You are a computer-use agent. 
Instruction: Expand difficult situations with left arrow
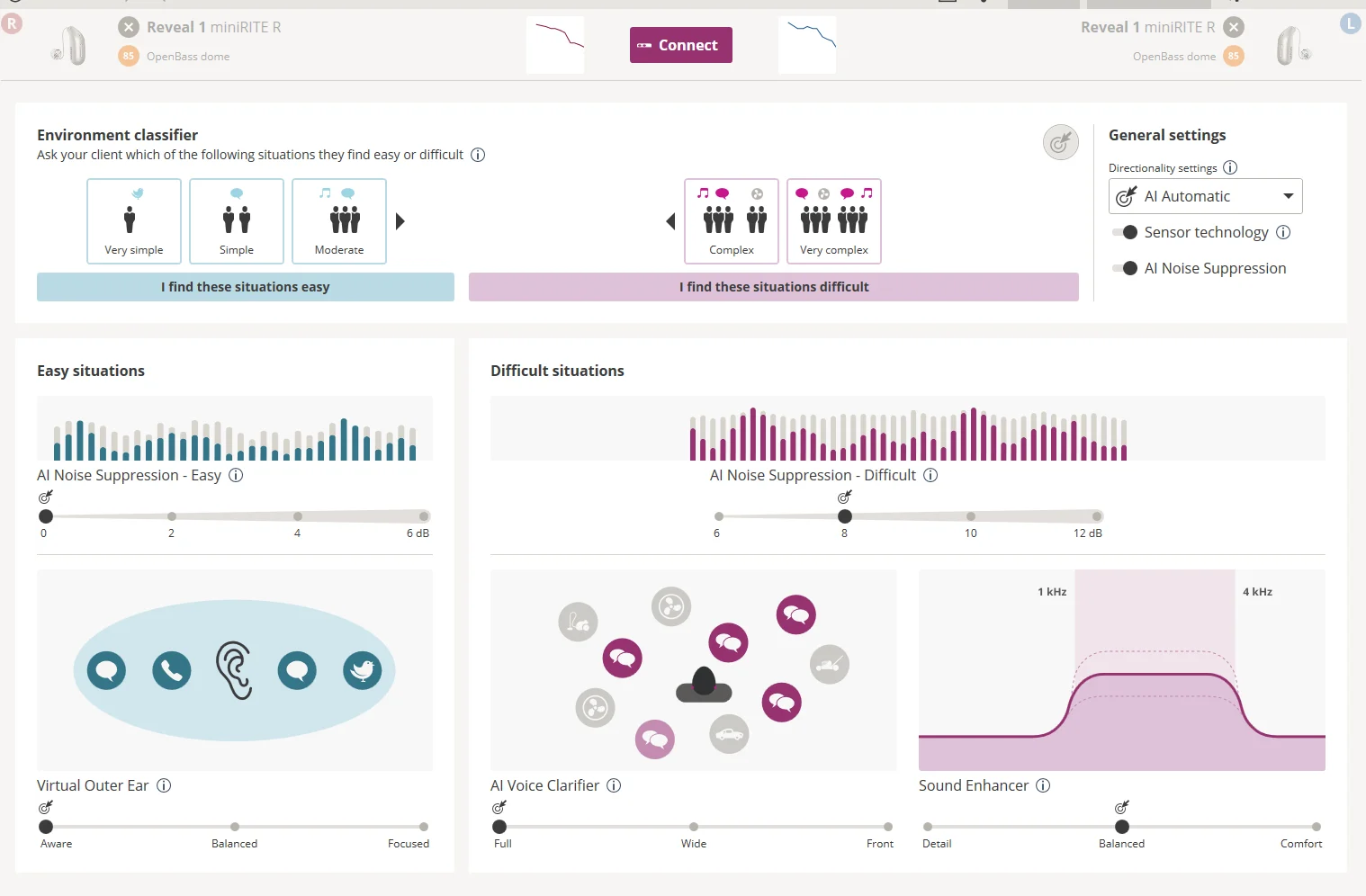pos(670,221)
